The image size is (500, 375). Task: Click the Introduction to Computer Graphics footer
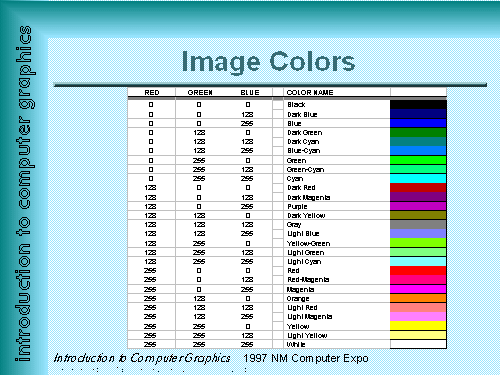(x=142, y=358)
